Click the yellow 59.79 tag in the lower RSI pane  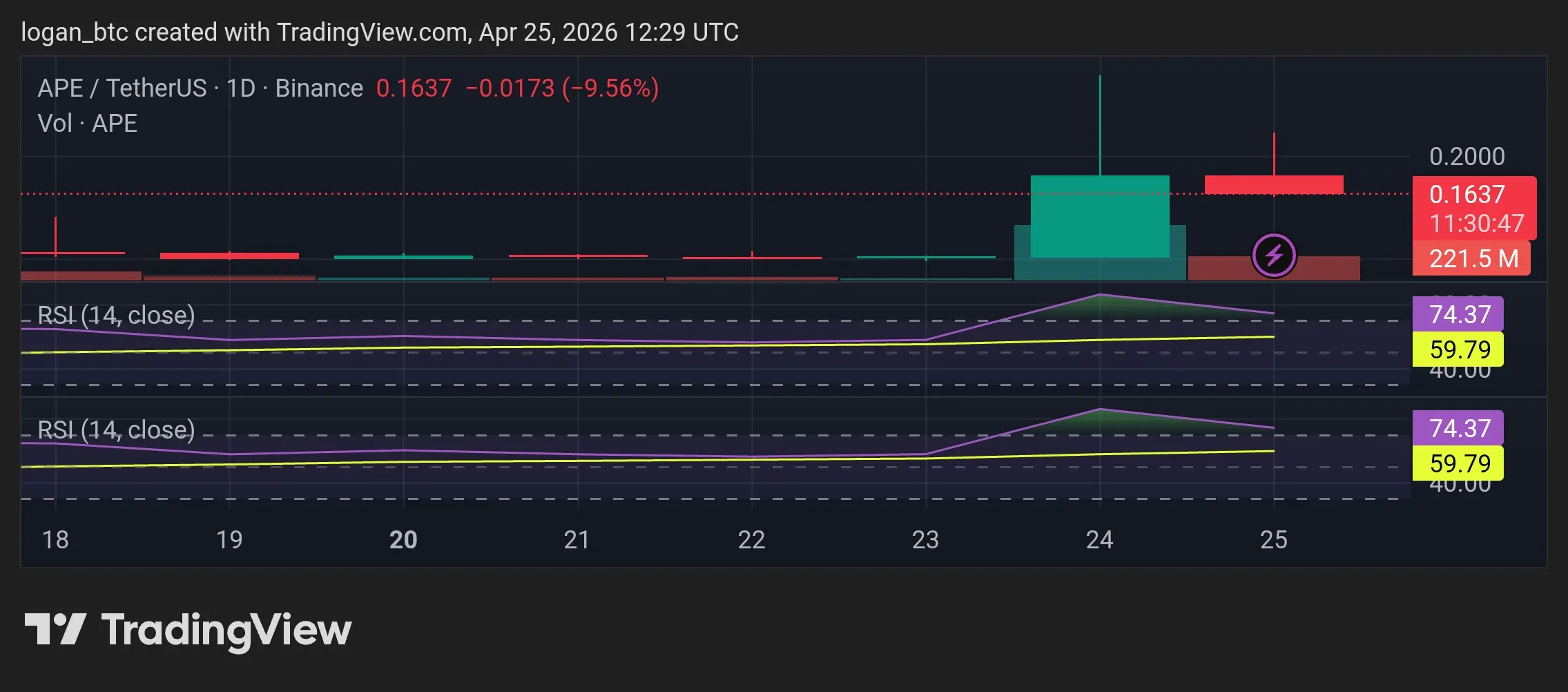(x=1458, y=463)
